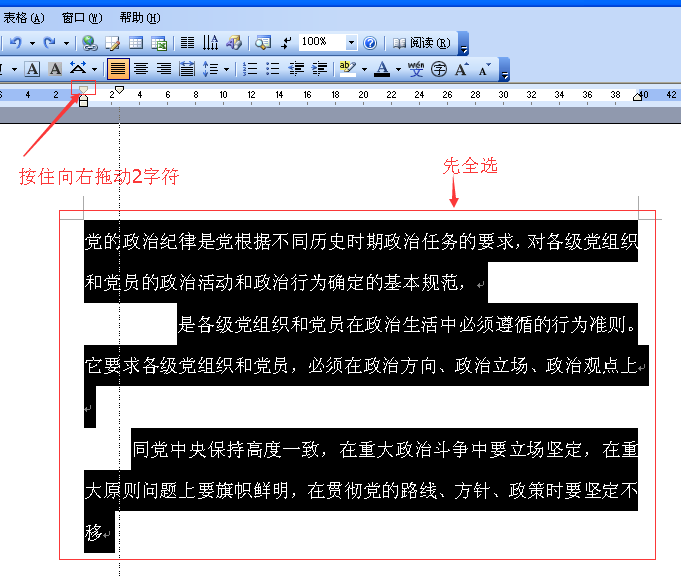Image resolution: width=681 pixels, height=578 pixels.
Task: Open the Font Color dropdown arrow
Action: pos(398,69)
